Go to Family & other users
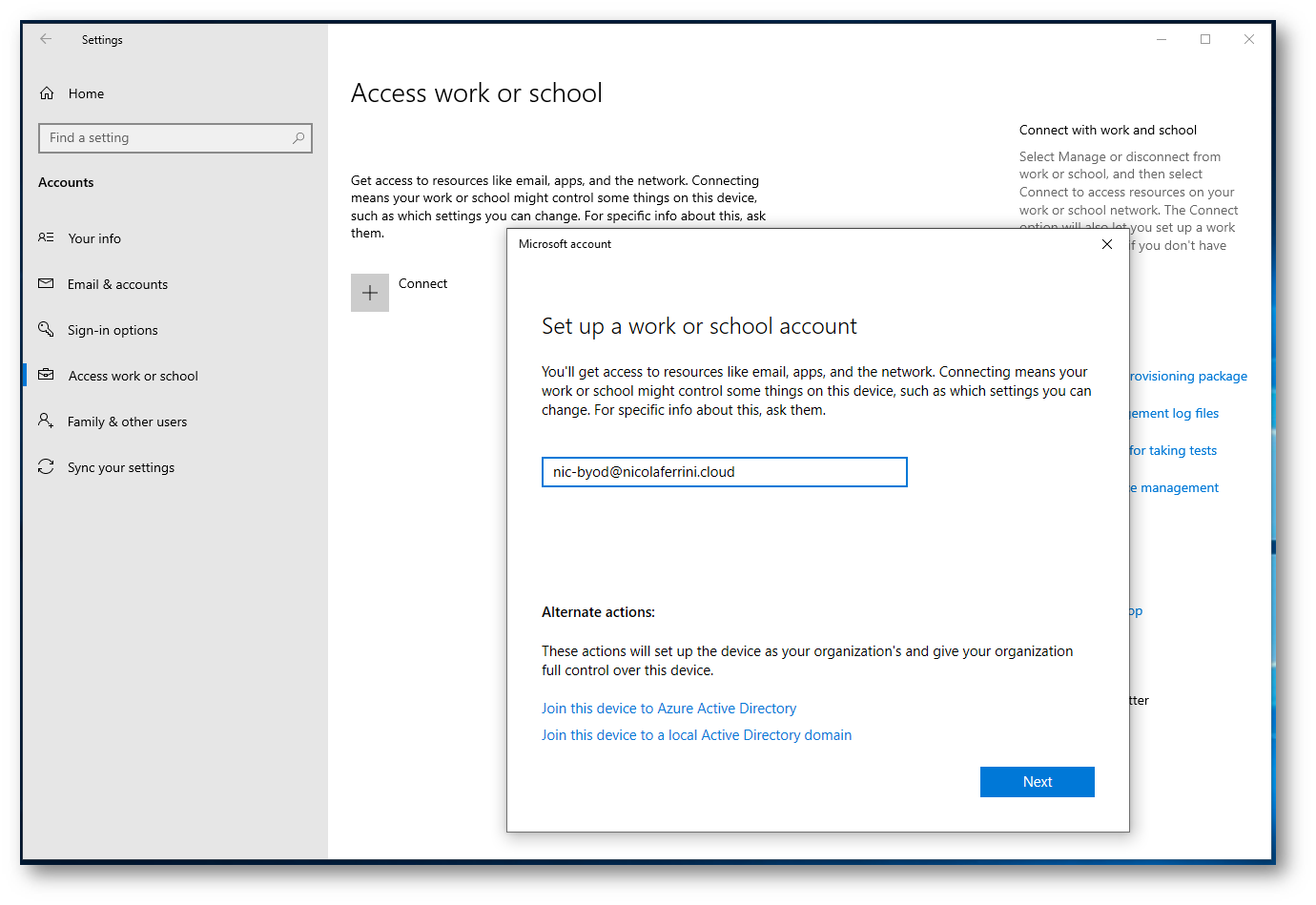Viewport: 1316px width, 905px height. pos(127,422)
